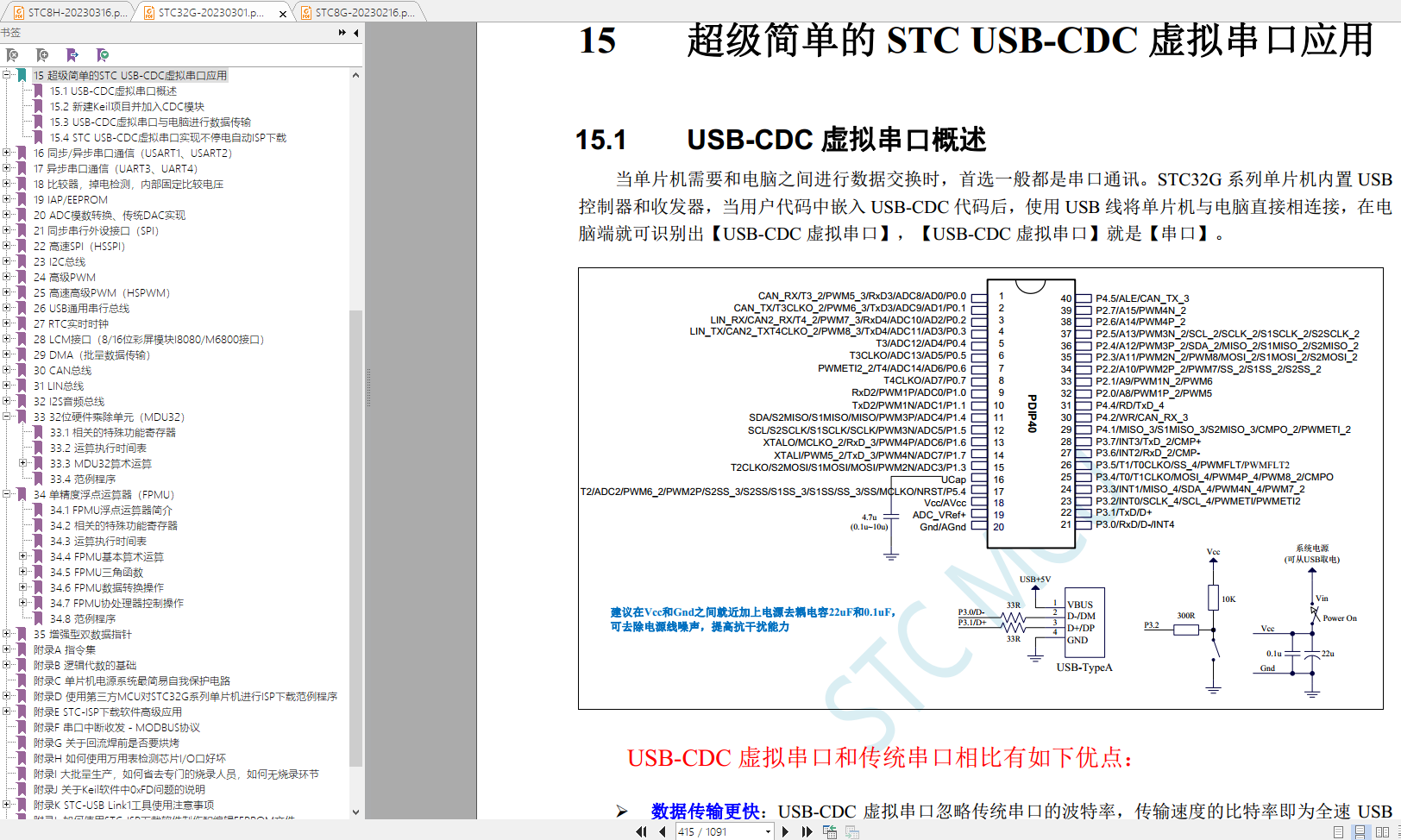The image size is (1401, 840).
Task: Click the PDF icon on the STC8H-20230316 tab
Action: (18, 13)
